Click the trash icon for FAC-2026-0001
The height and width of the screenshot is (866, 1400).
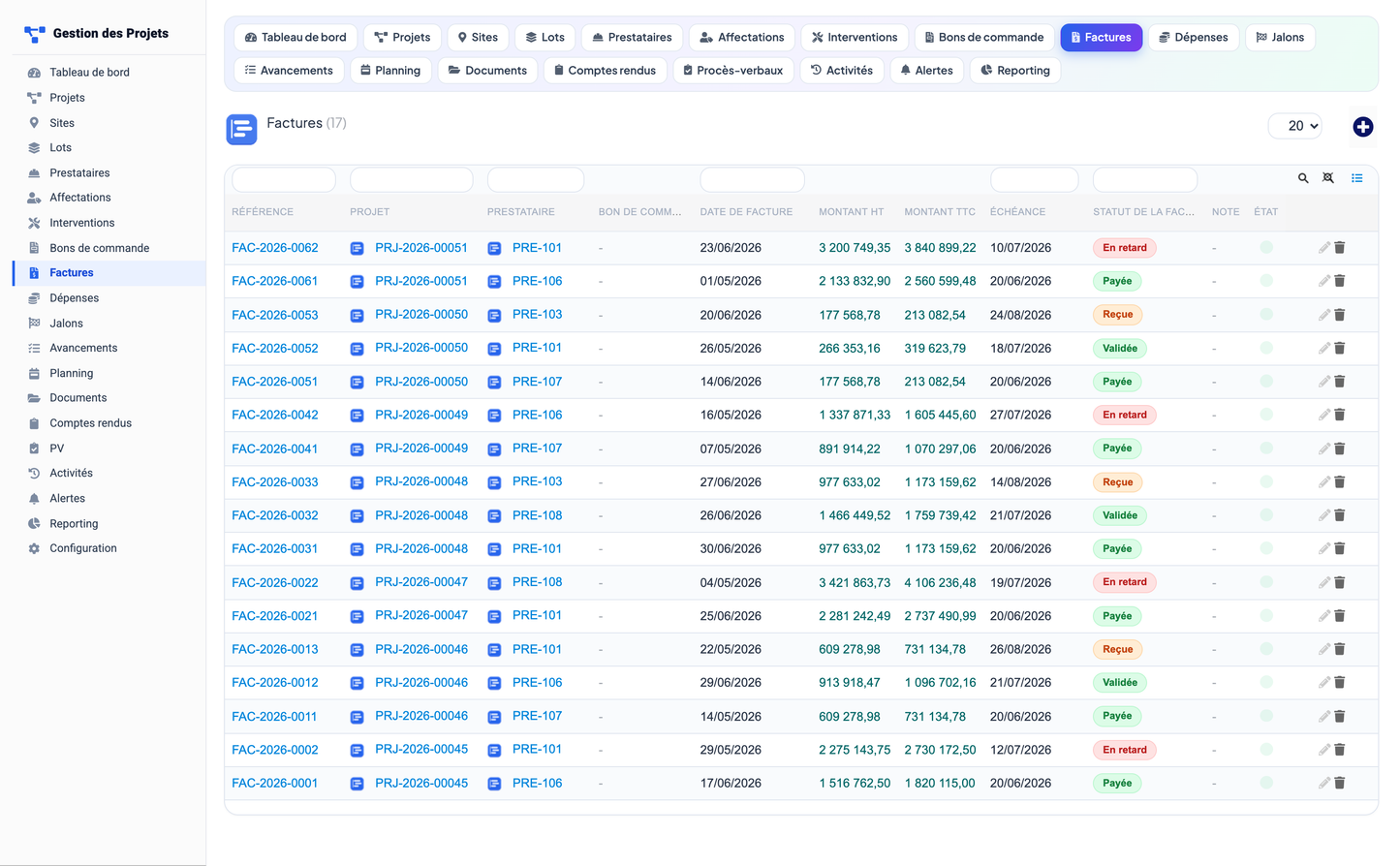point(1340,783)
